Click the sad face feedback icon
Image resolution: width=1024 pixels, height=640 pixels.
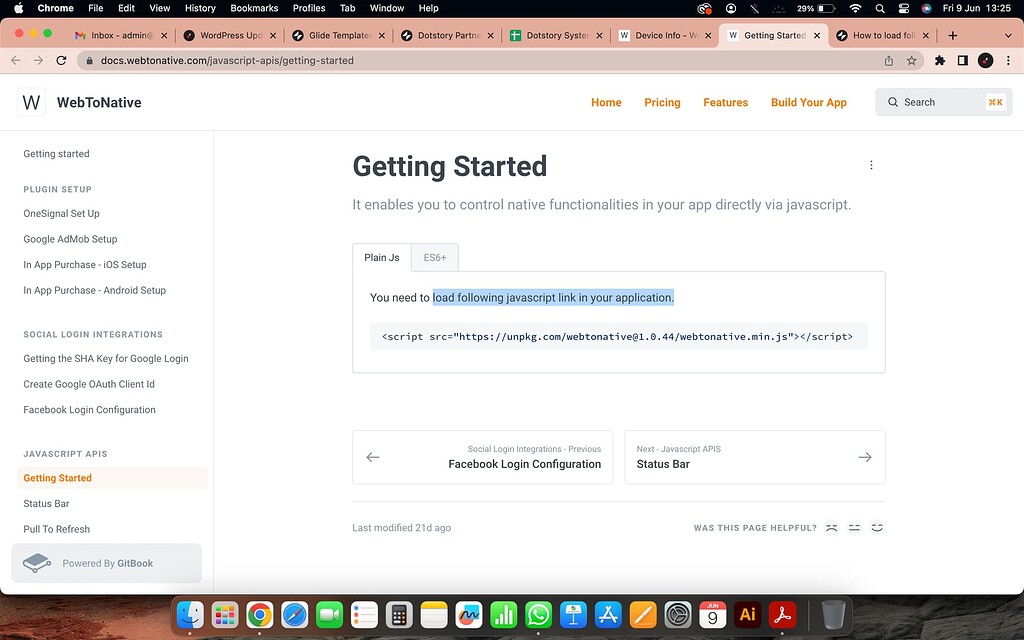pos(831,527)
